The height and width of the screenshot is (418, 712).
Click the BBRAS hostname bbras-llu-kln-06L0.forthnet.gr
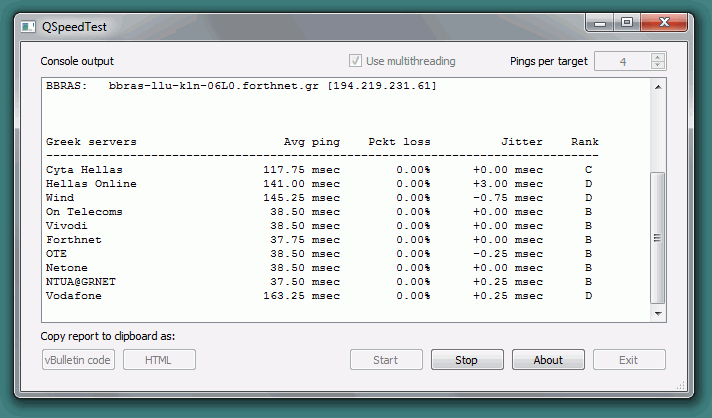(x=213, y=86)
